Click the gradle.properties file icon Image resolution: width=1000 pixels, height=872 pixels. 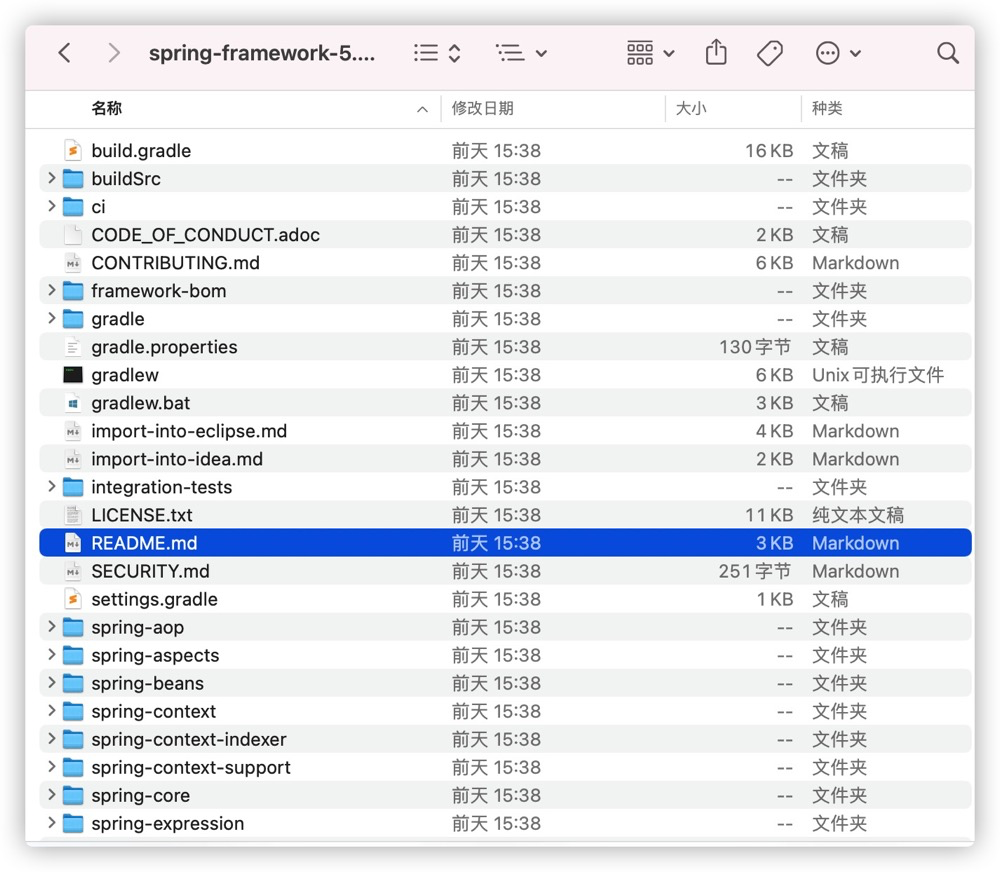[73, 347]
